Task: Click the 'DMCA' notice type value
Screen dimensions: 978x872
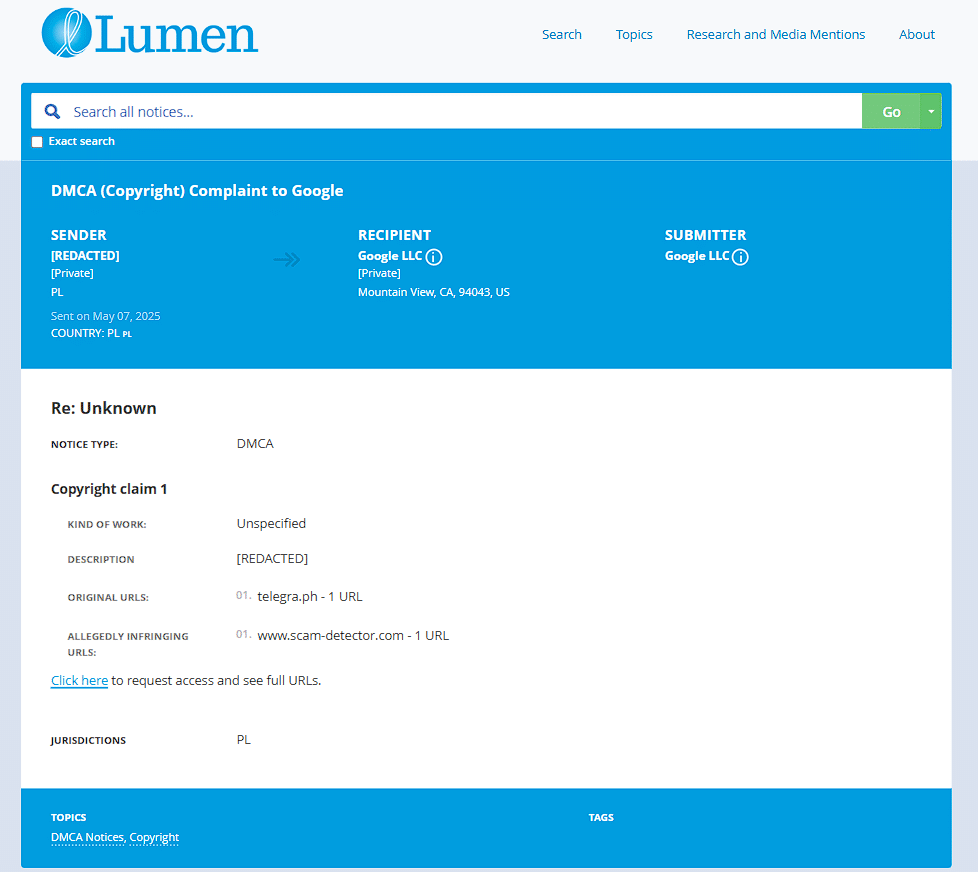Action: pos(255,443)
